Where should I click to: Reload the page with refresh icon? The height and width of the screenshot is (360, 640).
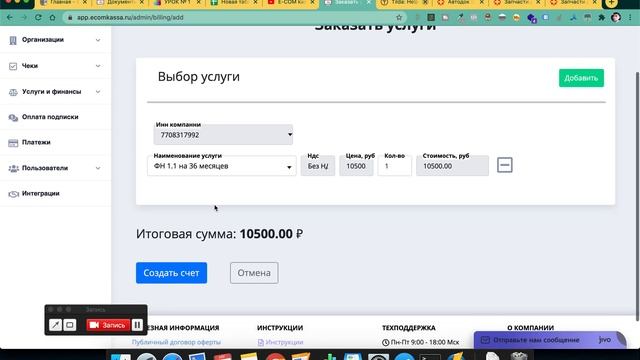point(38,18)
